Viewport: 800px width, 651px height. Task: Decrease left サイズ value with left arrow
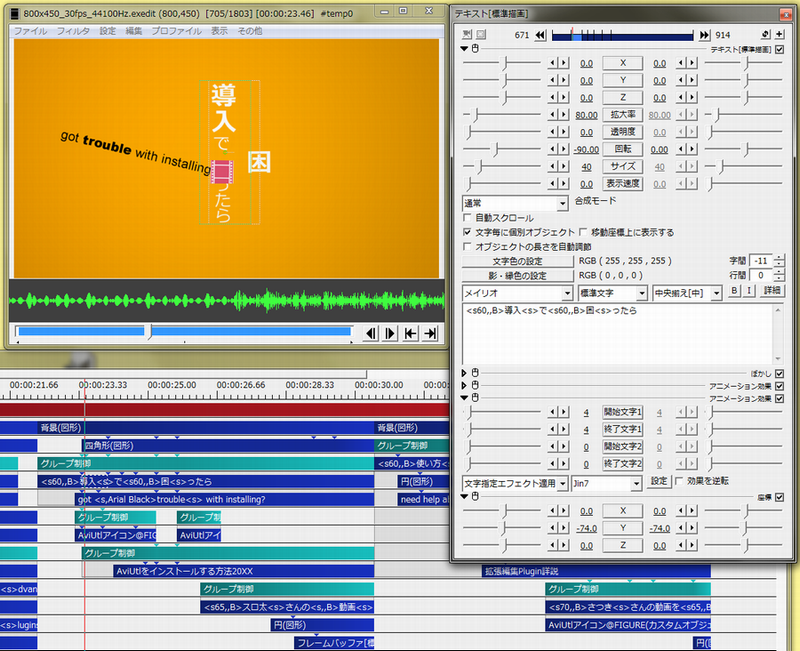pyautogui.click(x=553, y=167)
